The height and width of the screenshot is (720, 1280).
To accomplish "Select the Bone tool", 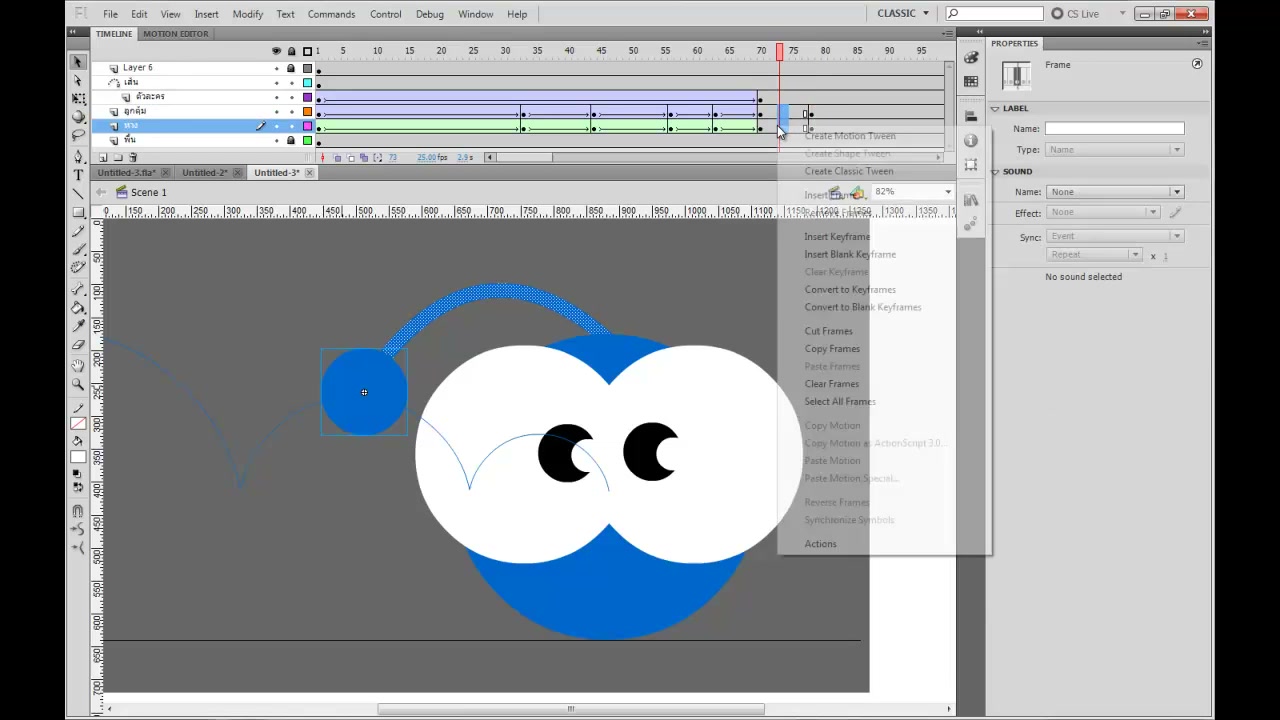I will [x=78, y=289].
